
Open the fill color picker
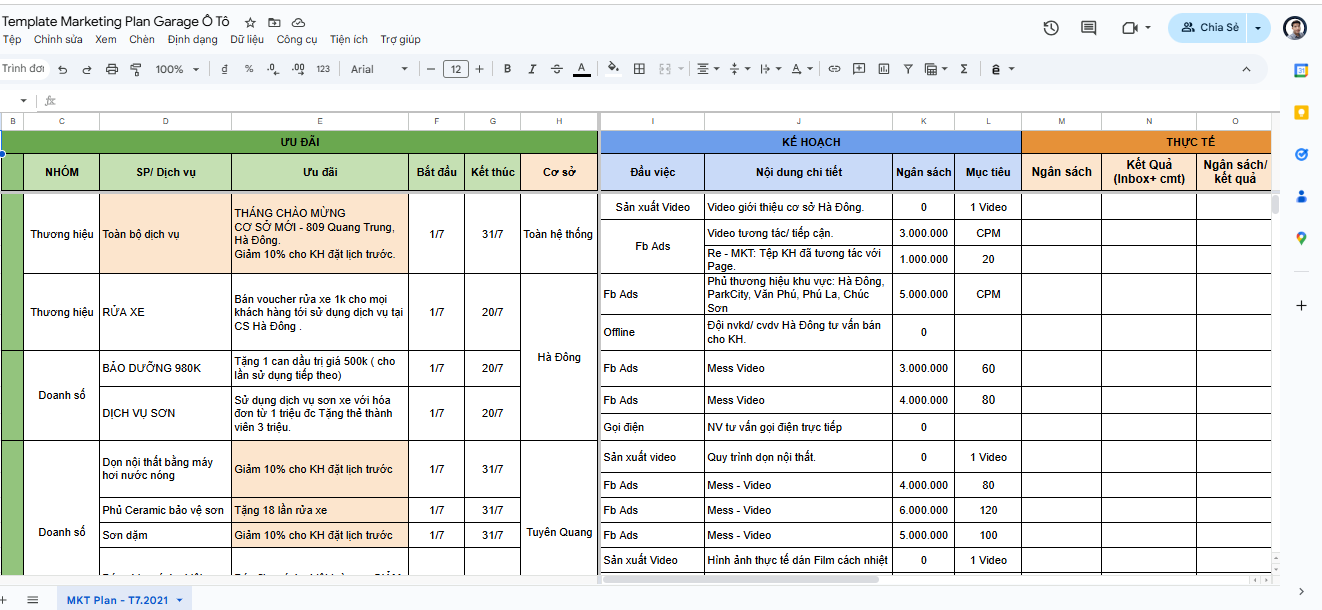coord(613,69)
